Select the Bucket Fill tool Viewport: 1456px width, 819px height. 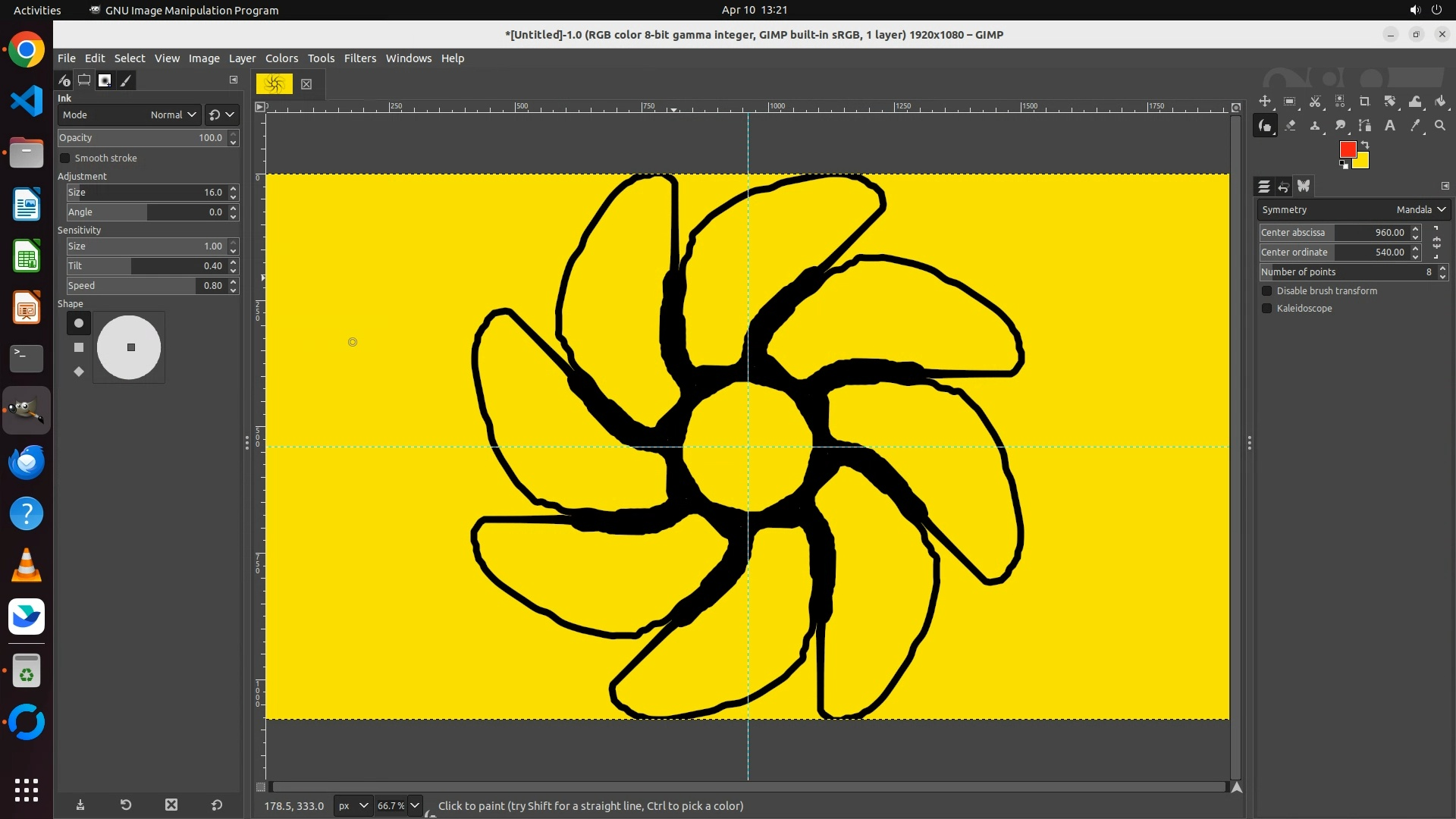(x=1440, y=102)
